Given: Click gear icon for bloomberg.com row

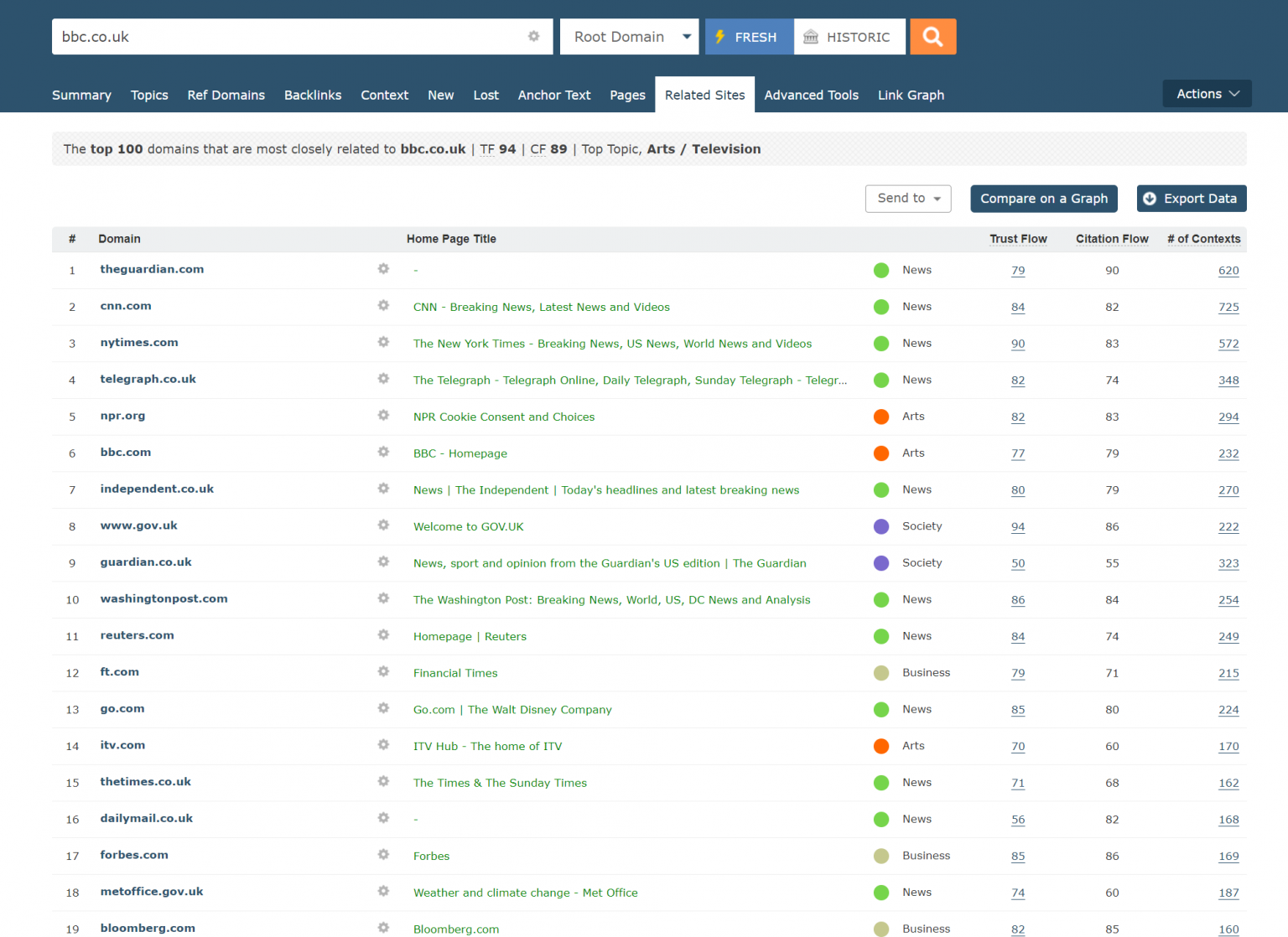Looking at the screenshot, I should tap(383, 928).
